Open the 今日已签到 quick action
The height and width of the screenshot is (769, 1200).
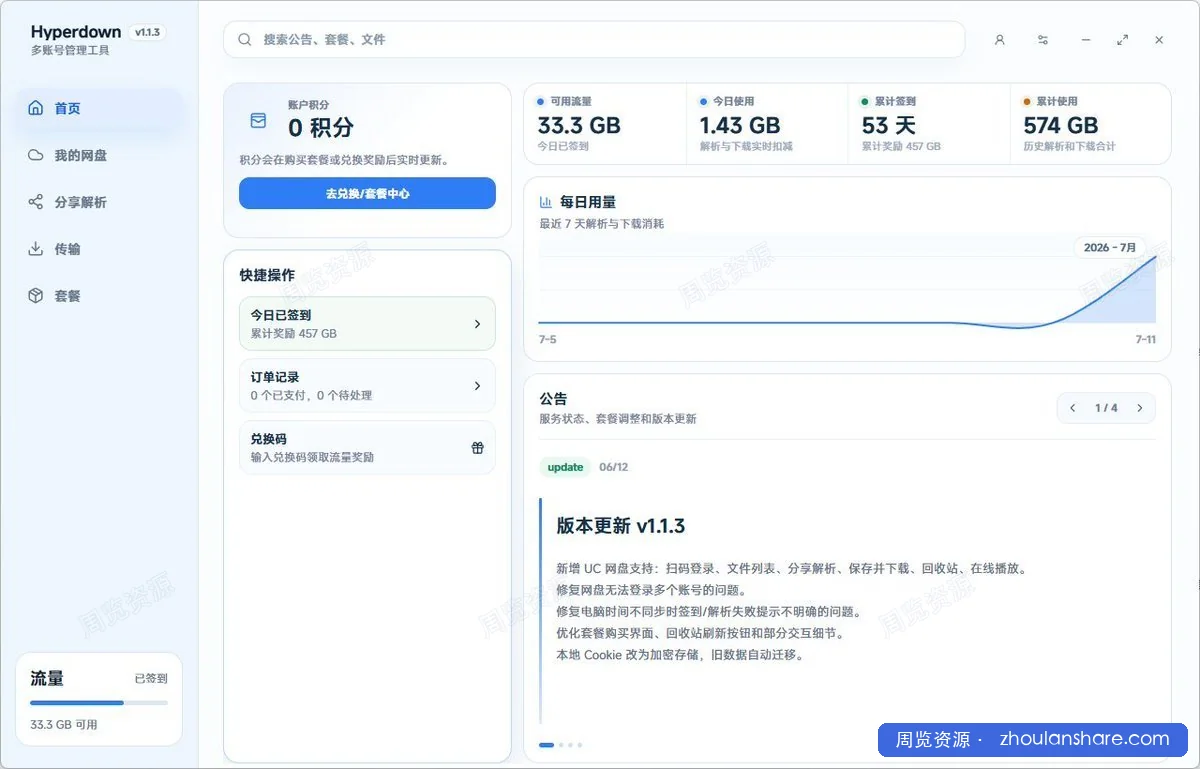[x=367, y=323]
